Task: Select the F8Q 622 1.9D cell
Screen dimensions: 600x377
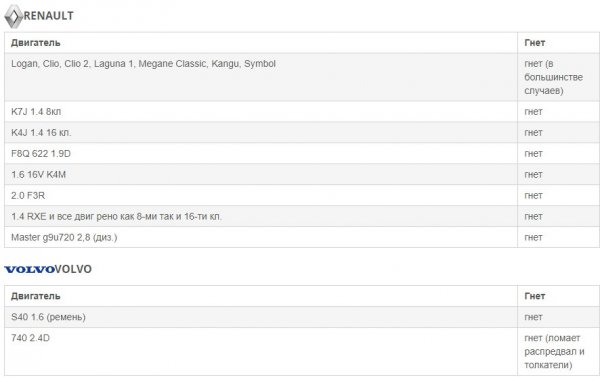Action: pos(261,153)
